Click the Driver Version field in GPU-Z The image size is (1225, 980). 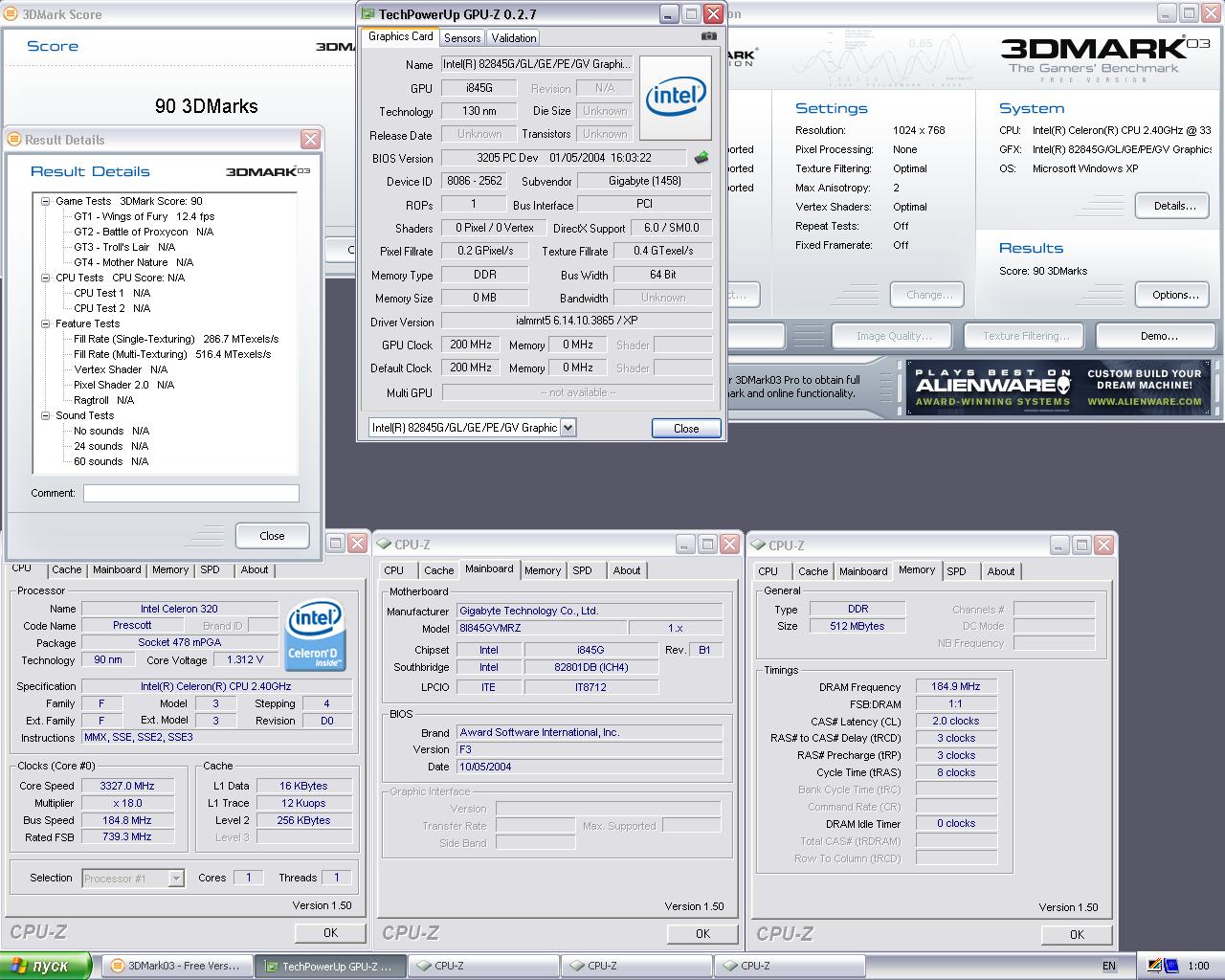coord(576,322)
